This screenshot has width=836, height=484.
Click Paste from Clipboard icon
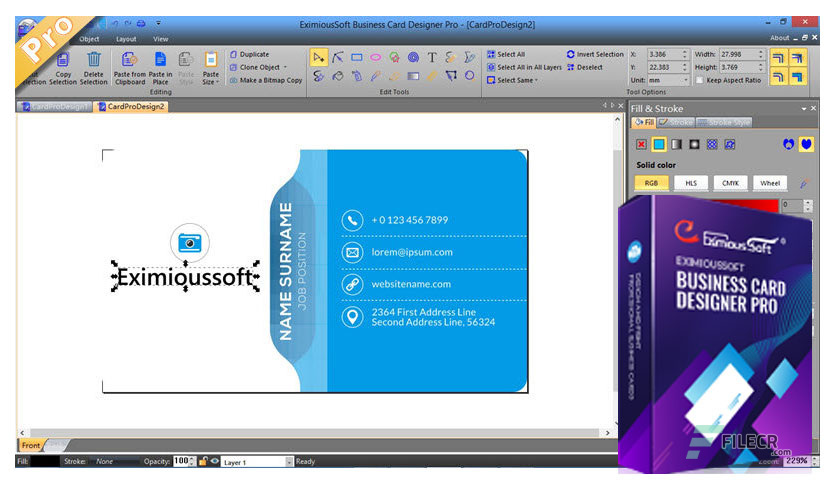[x=130, y=62]
